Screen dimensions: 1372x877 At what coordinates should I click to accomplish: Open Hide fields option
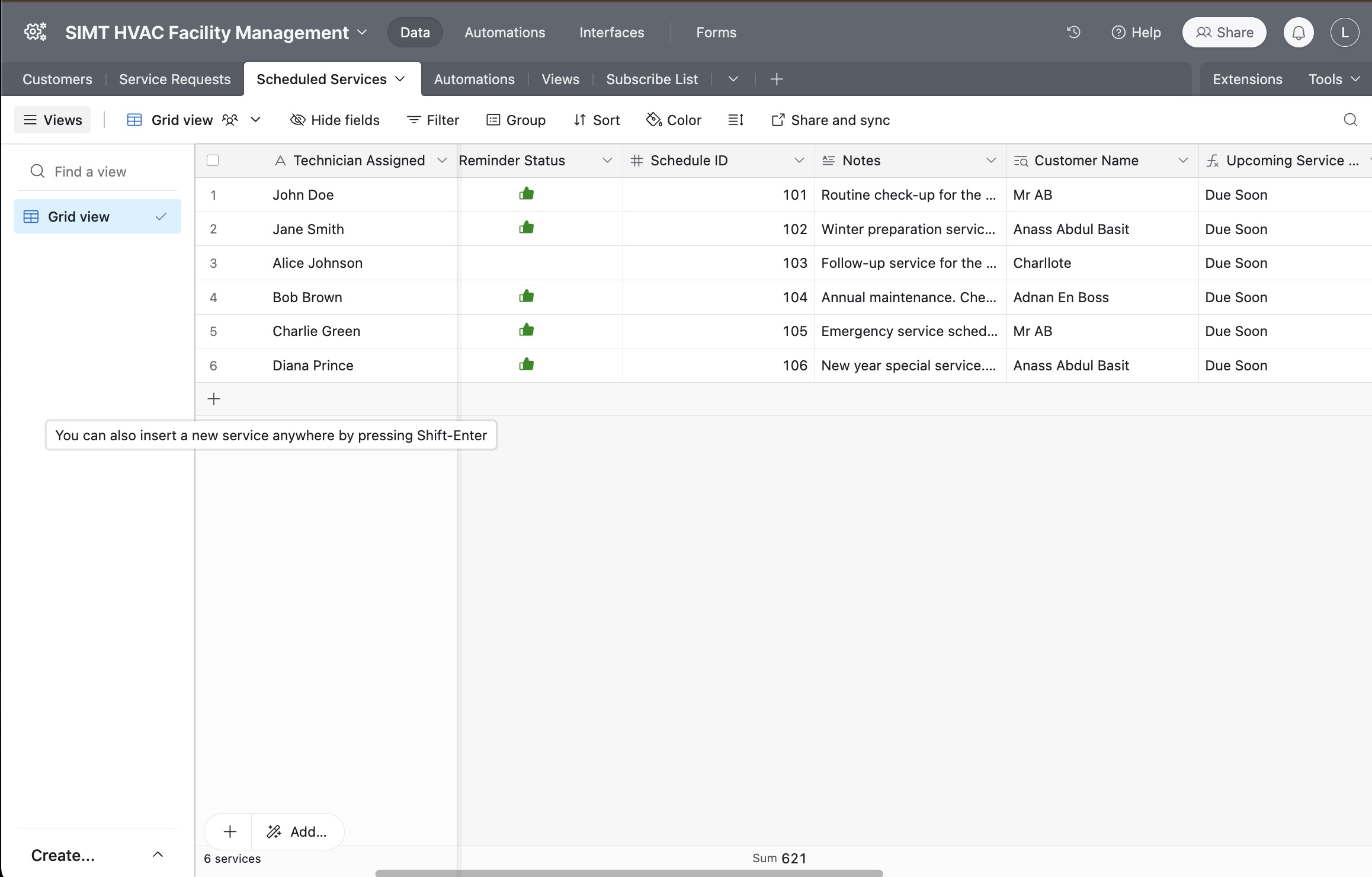click(x=335, y=120)
